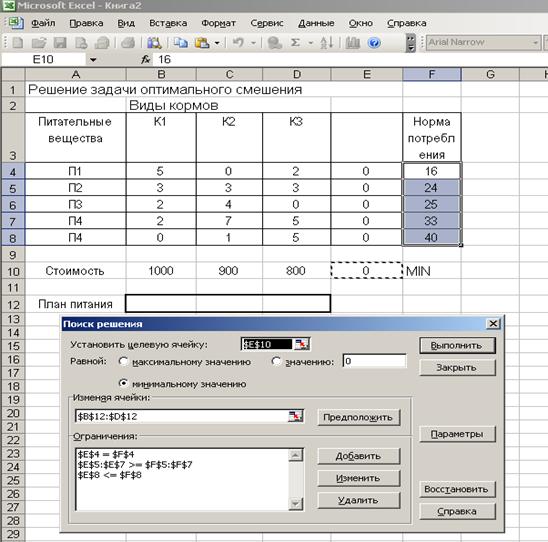Click range selector icon beside $E$10 field
This screenshot has width=548, height=542.
pyautogui.click(x=302, y=344)
